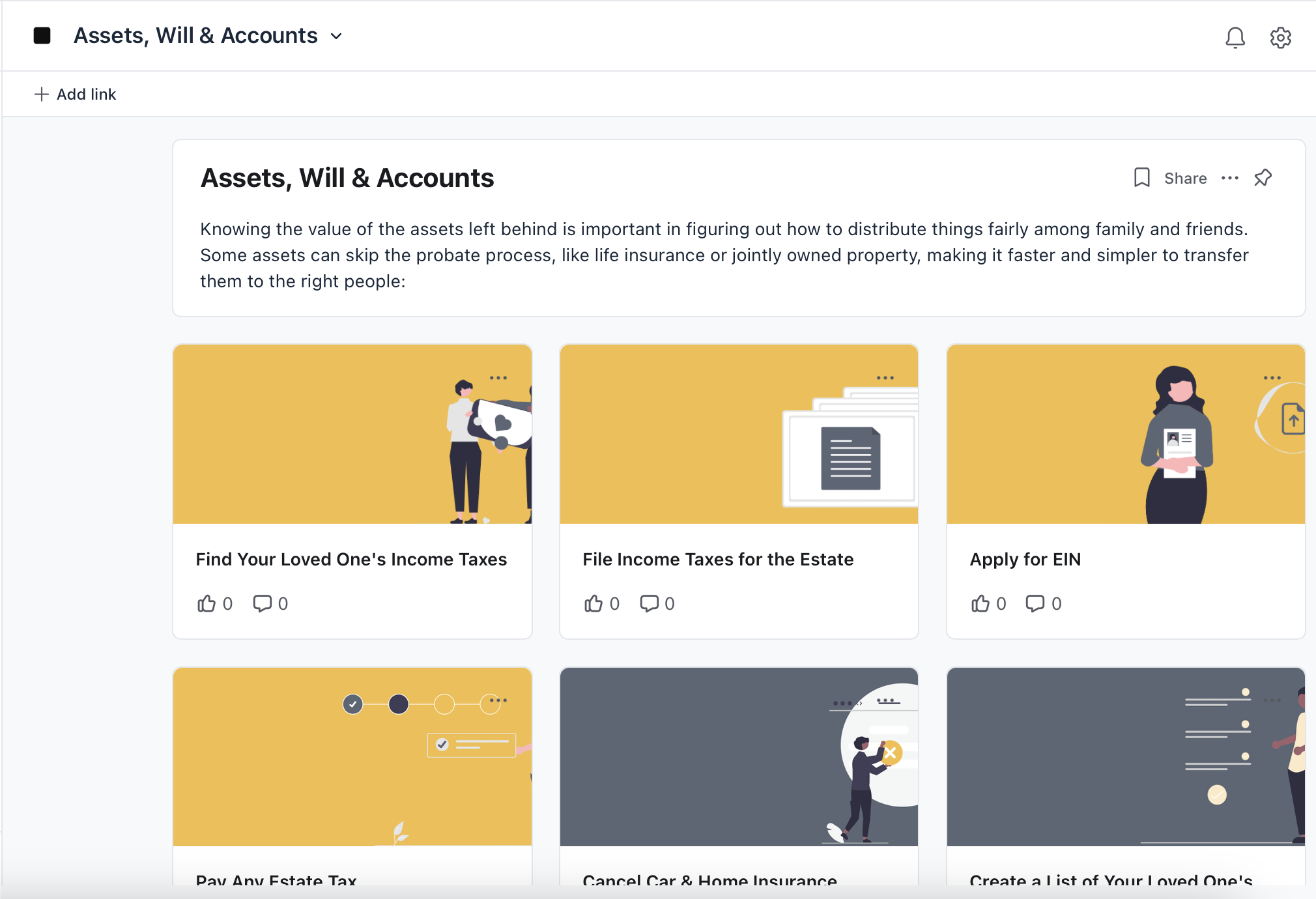
Task: Click the Add link button
Action: point(75,94)
